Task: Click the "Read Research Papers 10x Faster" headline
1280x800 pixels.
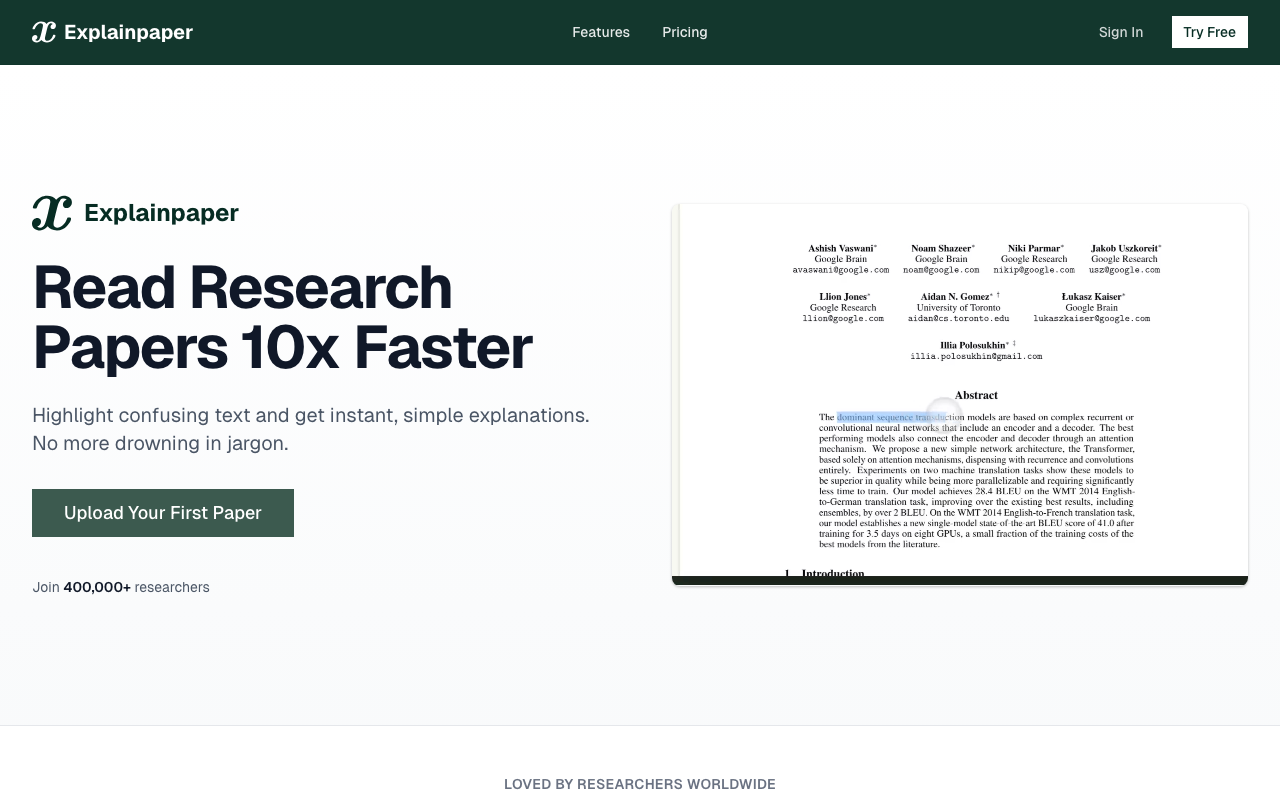Action: (x=282, y=317)
